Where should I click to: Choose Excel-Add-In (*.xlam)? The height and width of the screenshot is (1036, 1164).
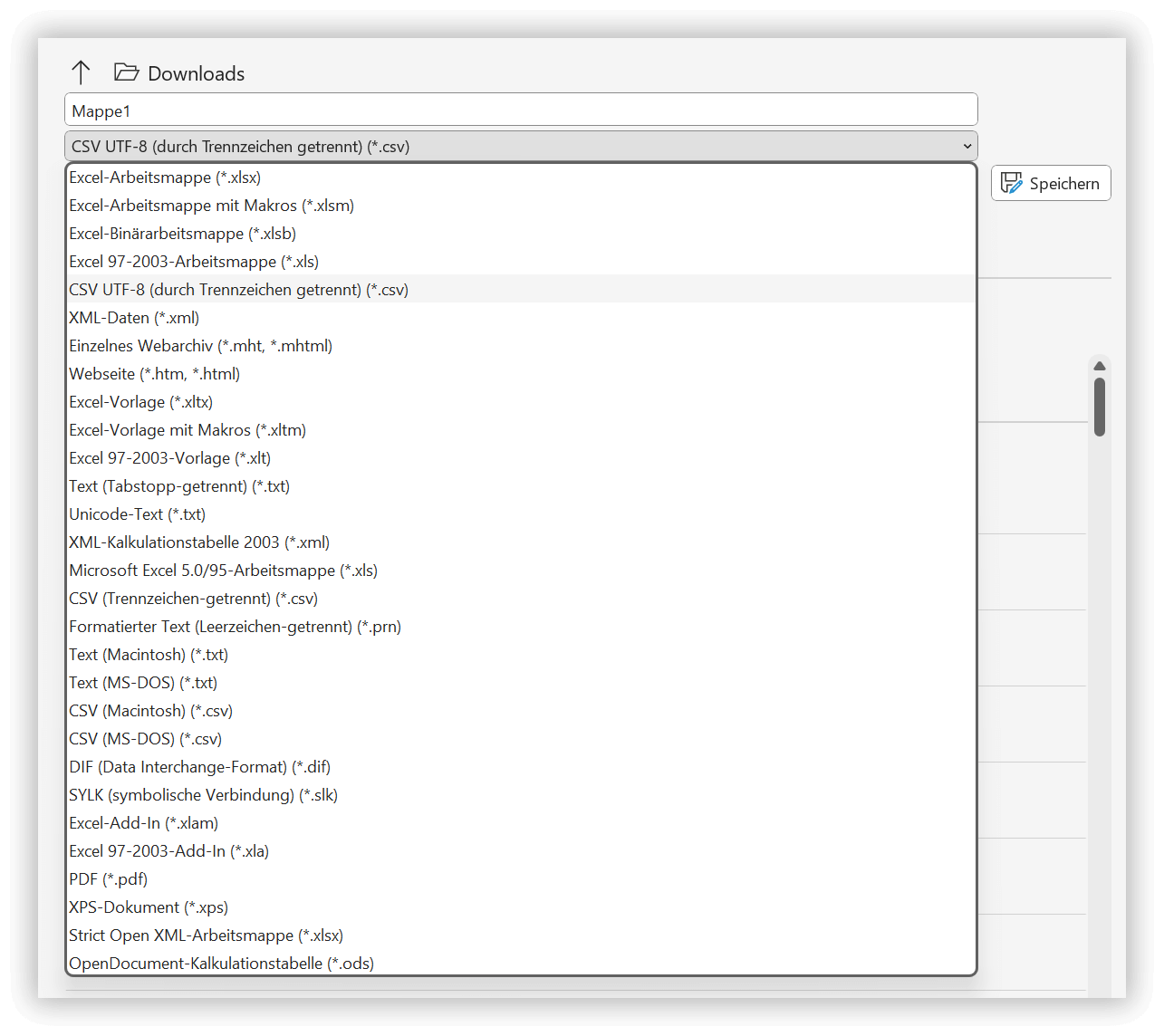(x=521, y=823)
